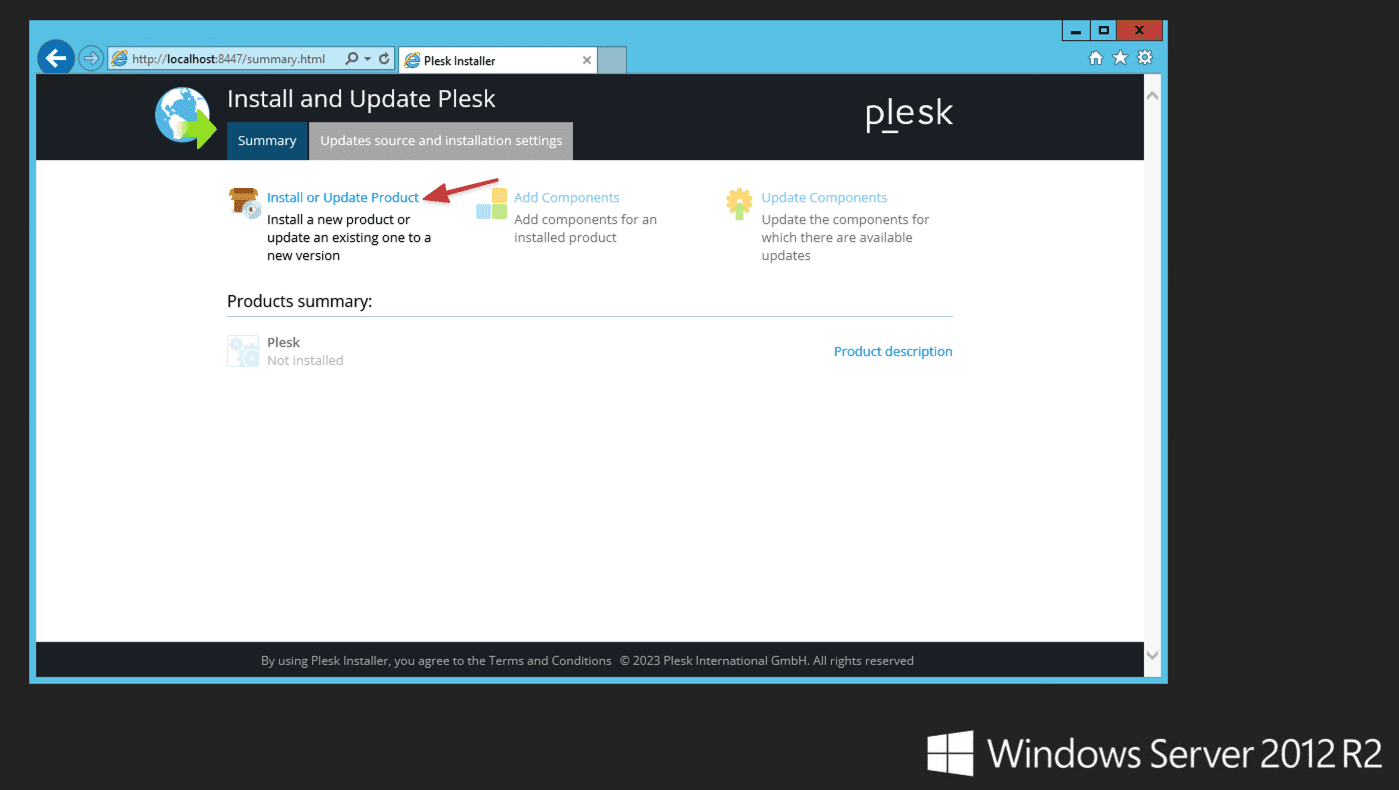The height and width of the screenshot is (790, 1399).
Task: Click the refresh icon in address bar
Action: tap(384, 59)
